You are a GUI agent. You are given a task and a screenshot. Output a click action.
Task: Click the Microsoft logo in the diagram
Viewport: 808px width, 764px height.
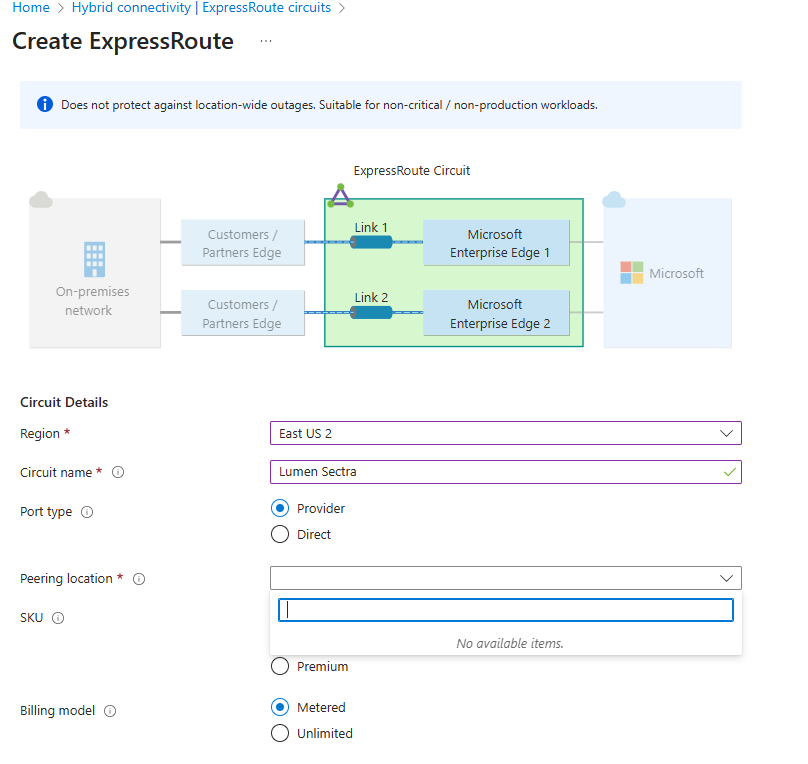631,273
